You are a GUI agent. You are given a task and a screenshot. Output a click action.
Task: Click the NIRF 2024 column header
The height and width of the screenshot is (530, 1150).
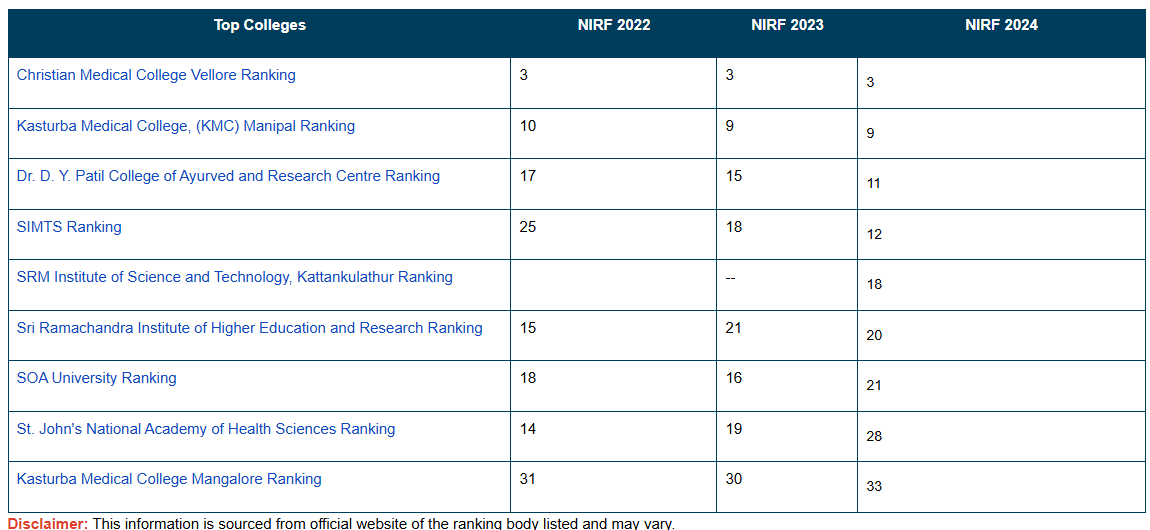tap(1001, 25)
